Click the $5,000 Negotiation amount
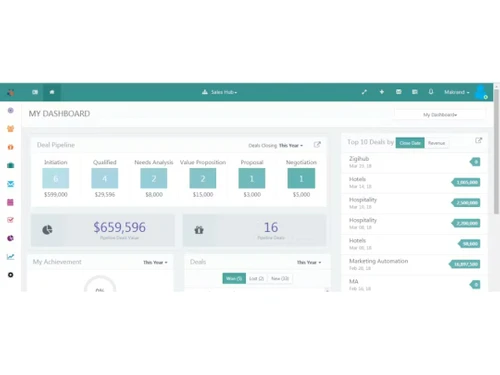The image size is (500, 375). 301,194
